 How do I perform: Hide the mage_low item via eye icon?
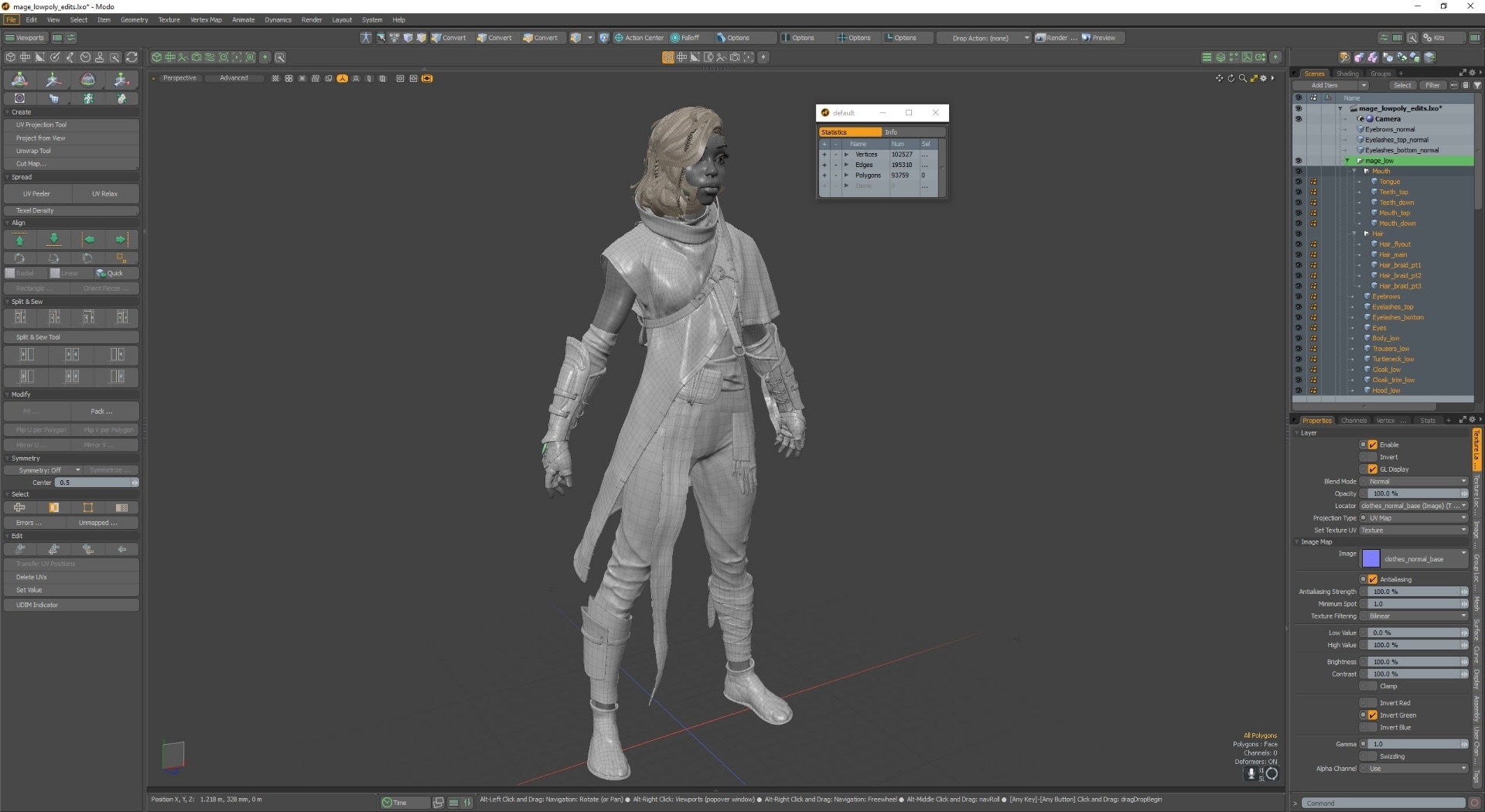(1298, 161)
